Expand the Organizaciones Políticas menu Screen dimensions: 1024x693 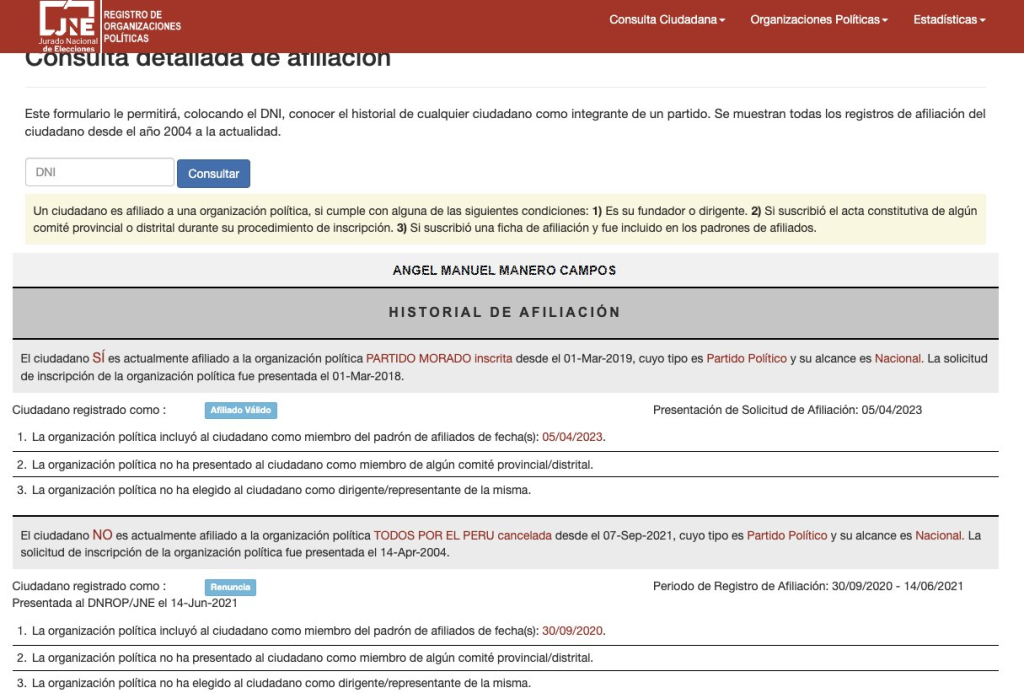[x=818, y=20]
